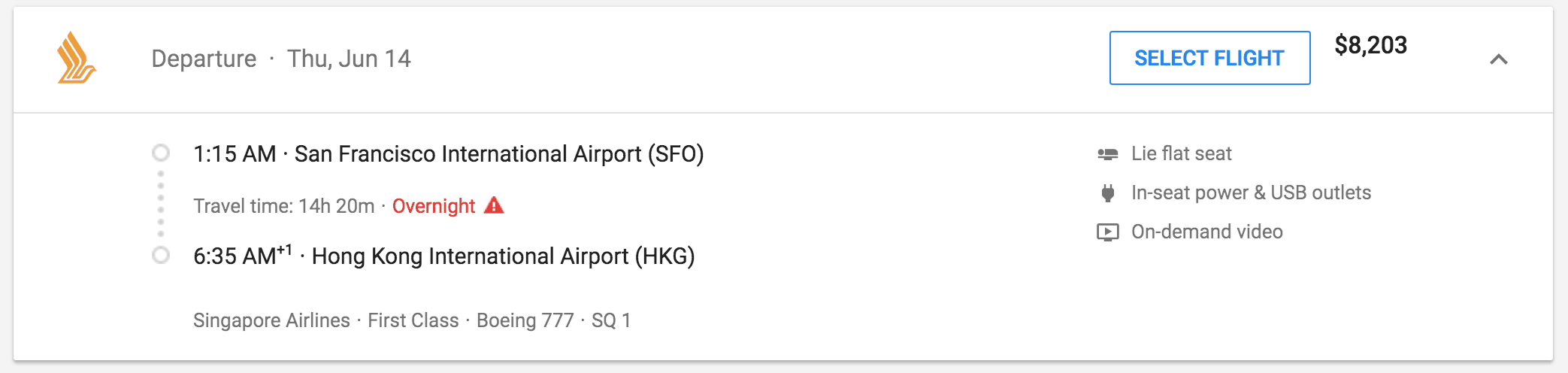Click the HKG arrival circle marker
Viewport: 1568px width, 373px height.
click(x=161, y=256)
